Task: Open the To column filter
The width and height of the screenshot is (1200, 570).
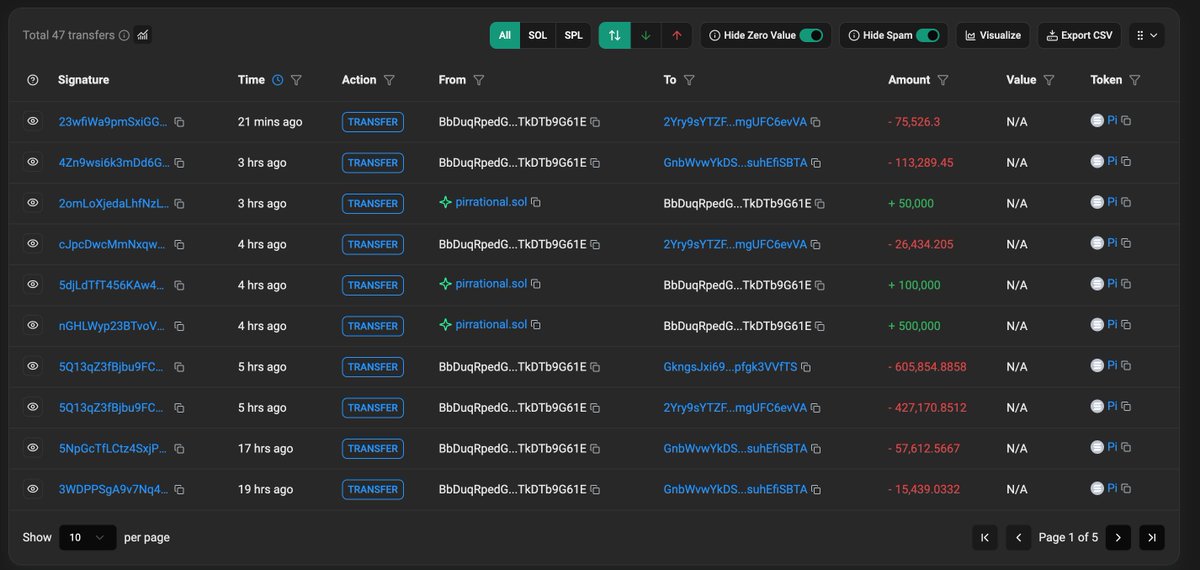Action: point(689,80)
